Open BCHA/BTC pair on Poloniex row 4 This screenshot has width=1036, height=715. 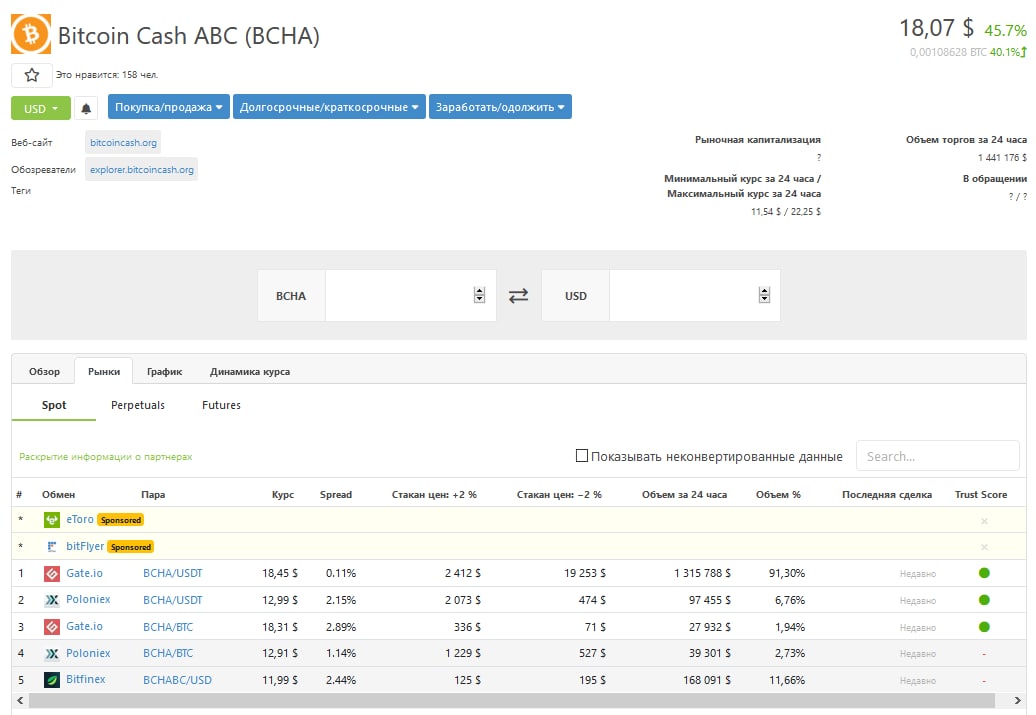[x=168, y=654]
